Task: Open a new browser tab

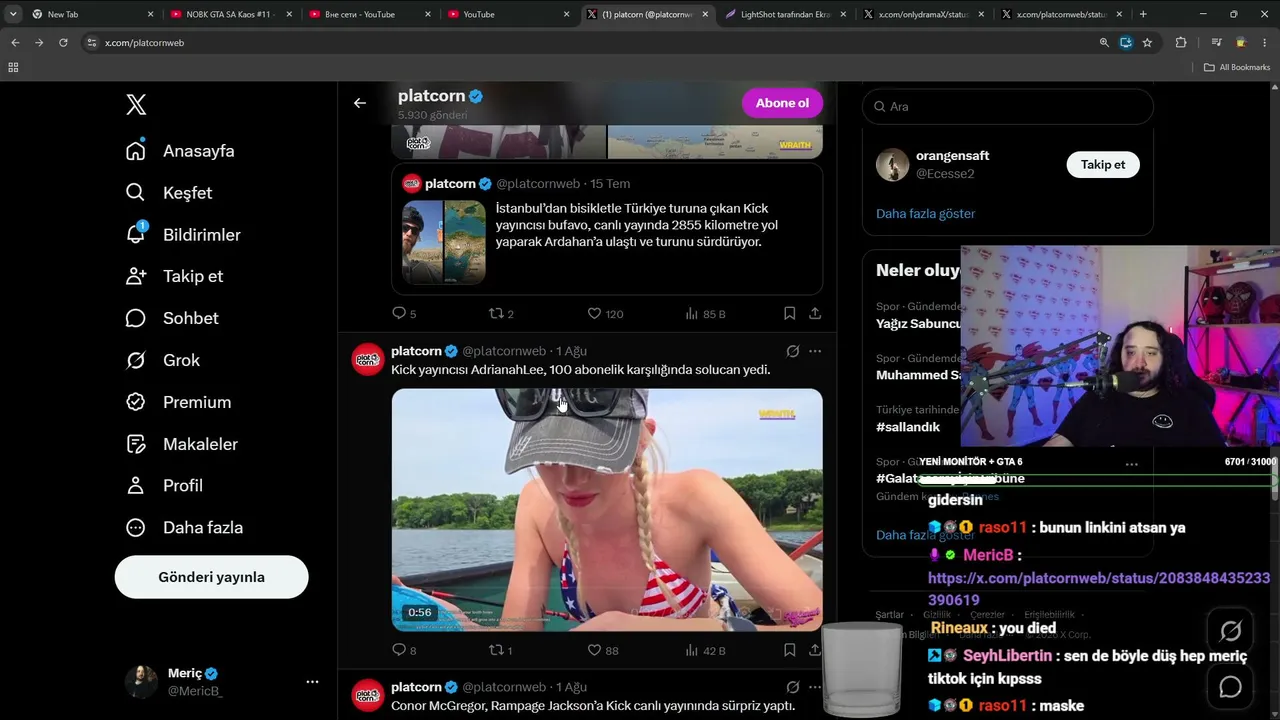Action: [1143, 14]
